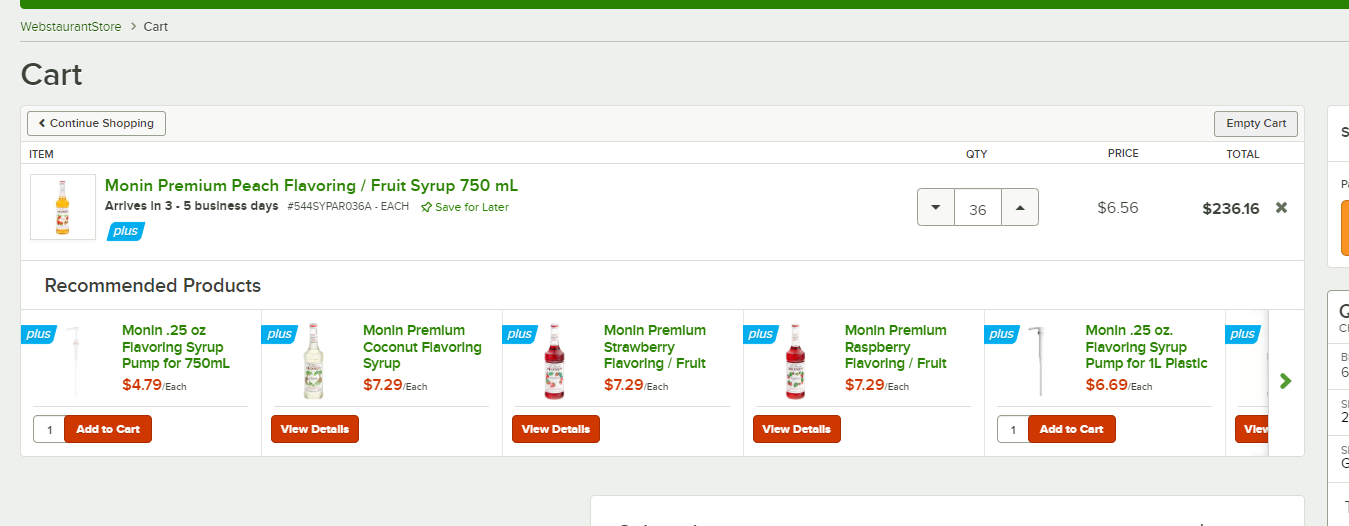Open Monin Premium Coconut Flavoring Syrup link

[x=422, y=347]
